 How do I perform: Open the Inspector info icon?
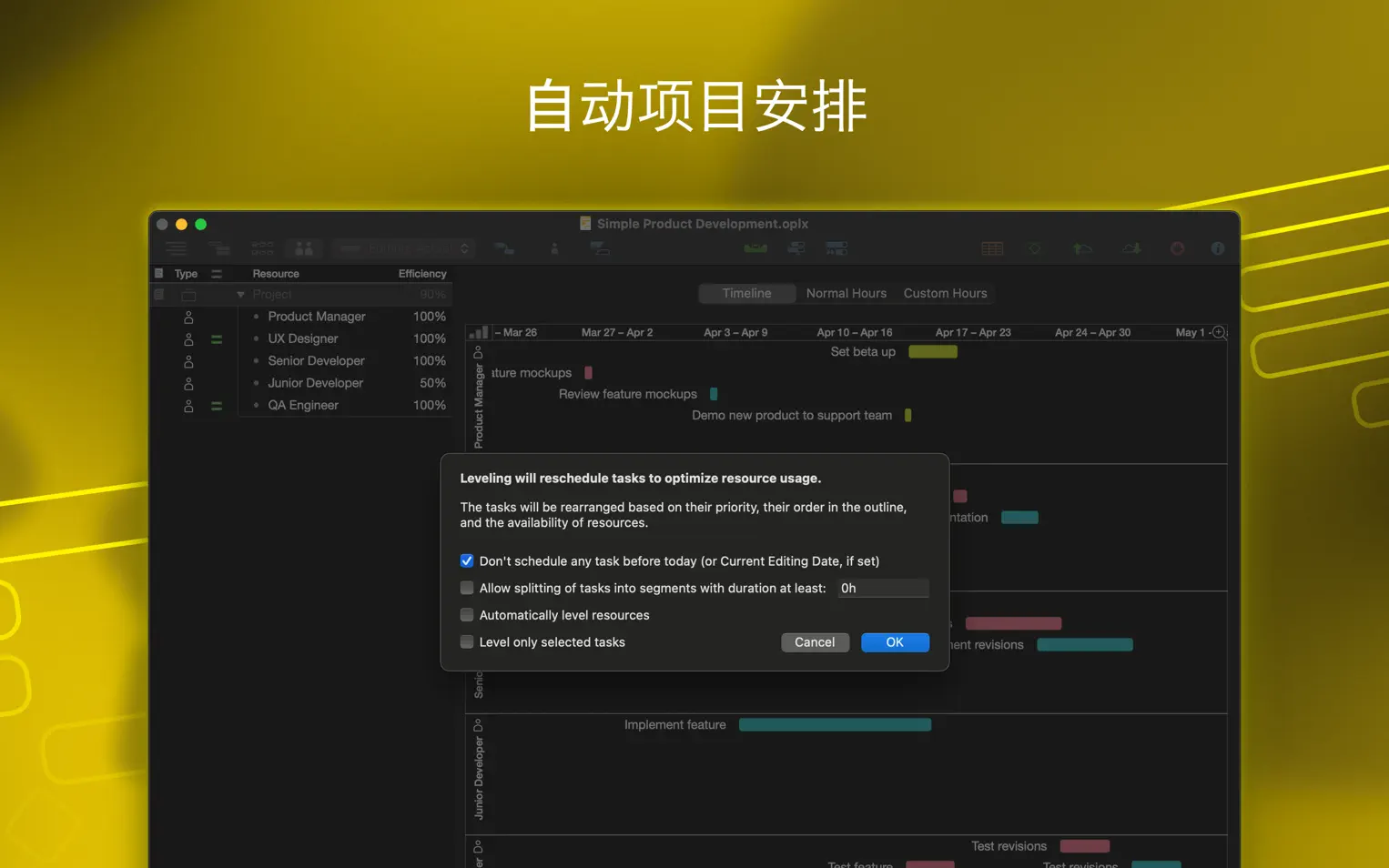(x=1218, y=248)
